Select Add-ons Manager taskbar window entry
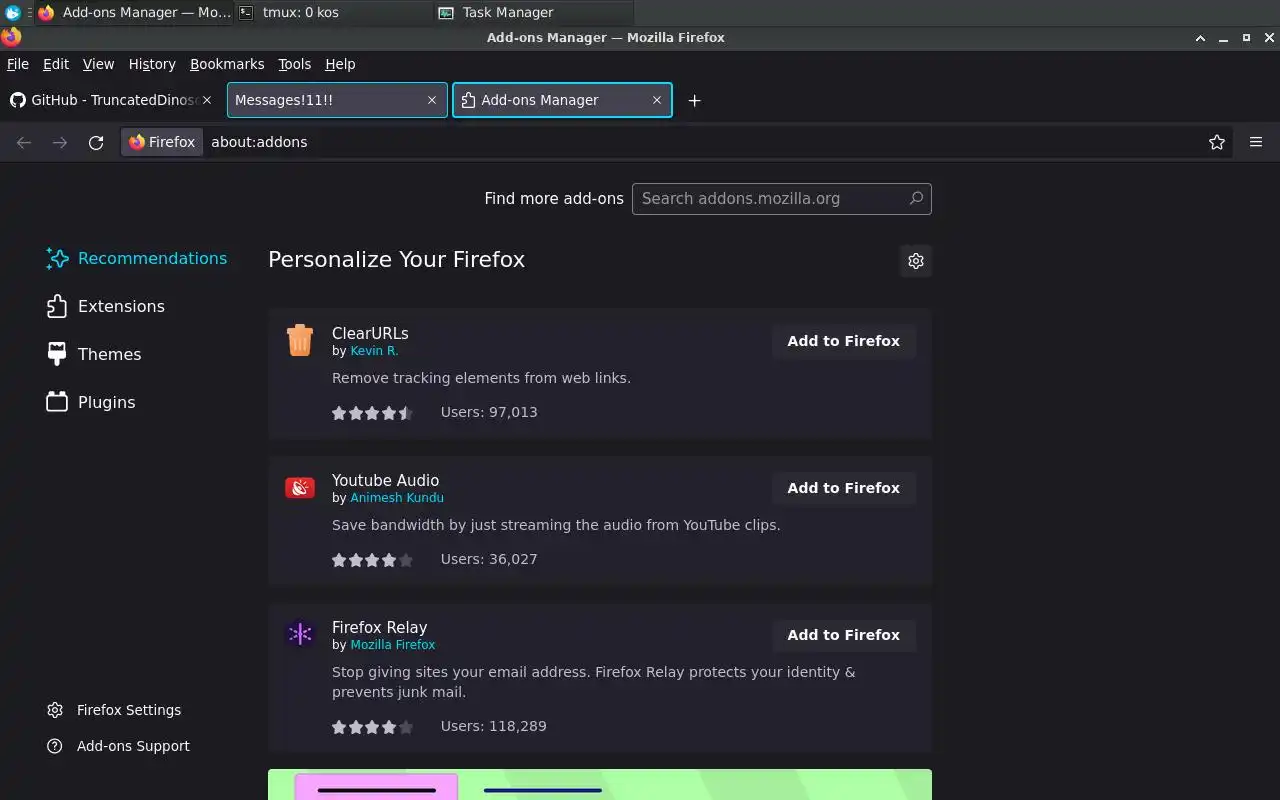1280x800 pixels. coord(134,13)
